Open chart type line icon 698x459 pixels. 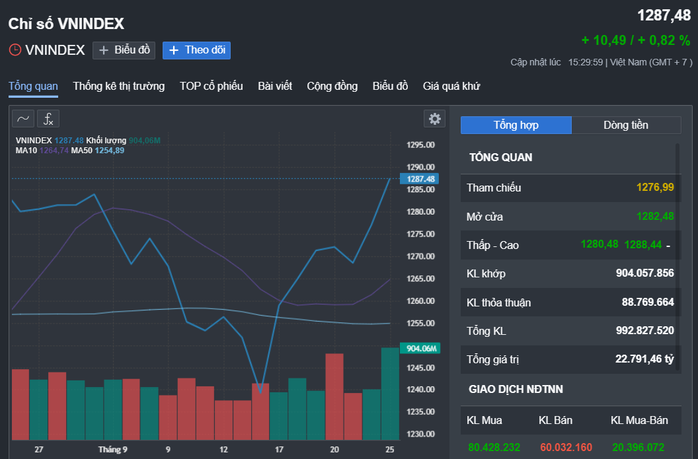tap(23, 119)
